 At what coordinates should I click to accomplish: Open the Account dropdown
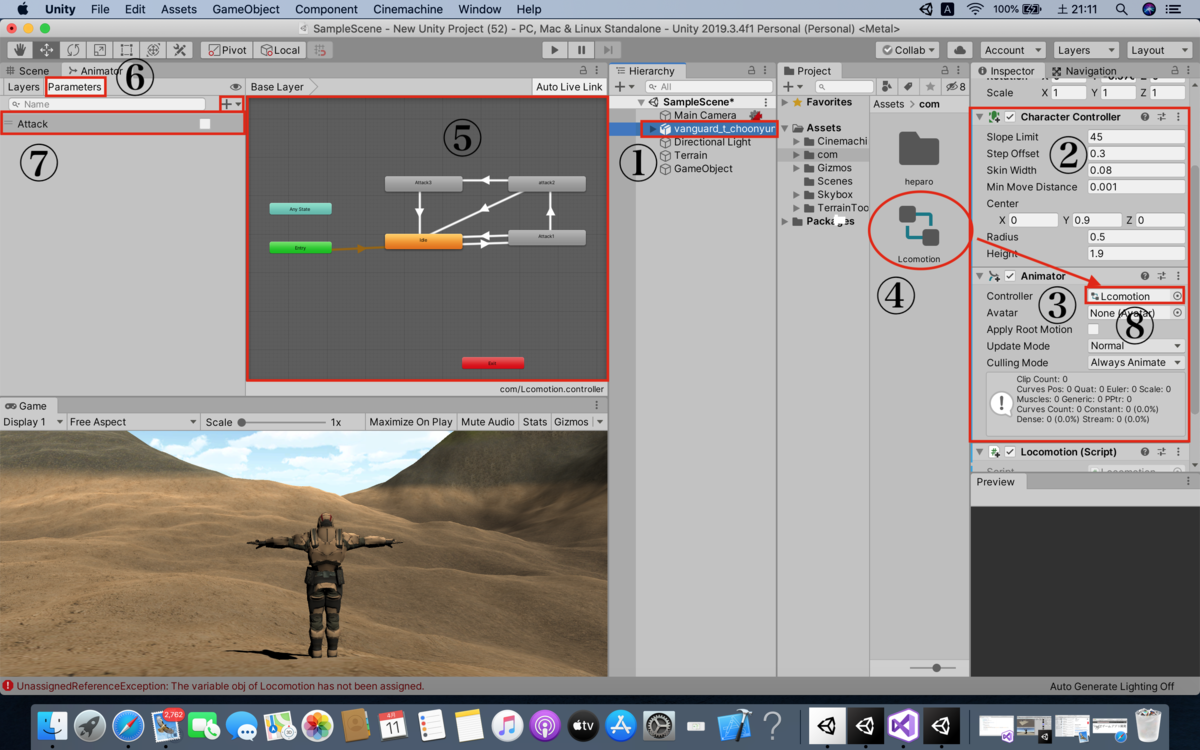pyautogui.click(x=1012, y=50)
